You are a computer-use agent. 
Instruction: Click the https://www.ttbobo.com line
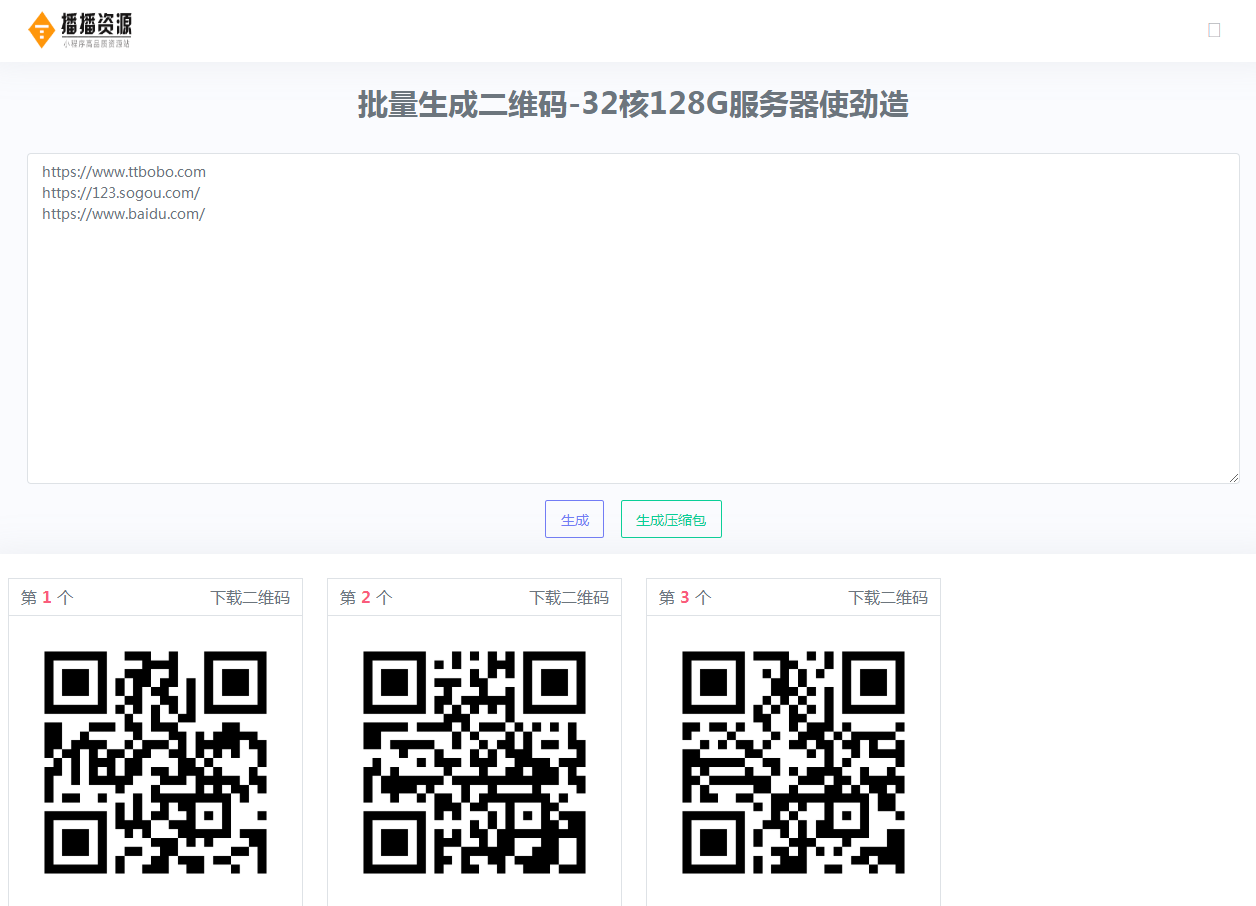(124, 172)
